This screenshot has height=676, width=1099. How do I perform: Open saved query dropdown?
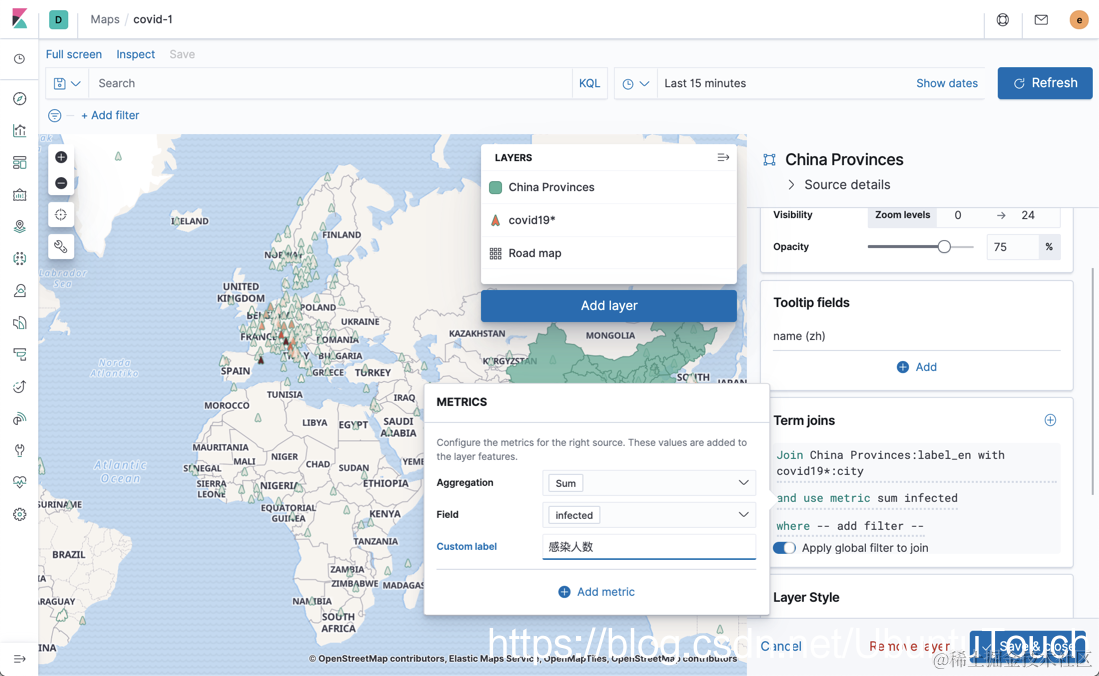67,83
